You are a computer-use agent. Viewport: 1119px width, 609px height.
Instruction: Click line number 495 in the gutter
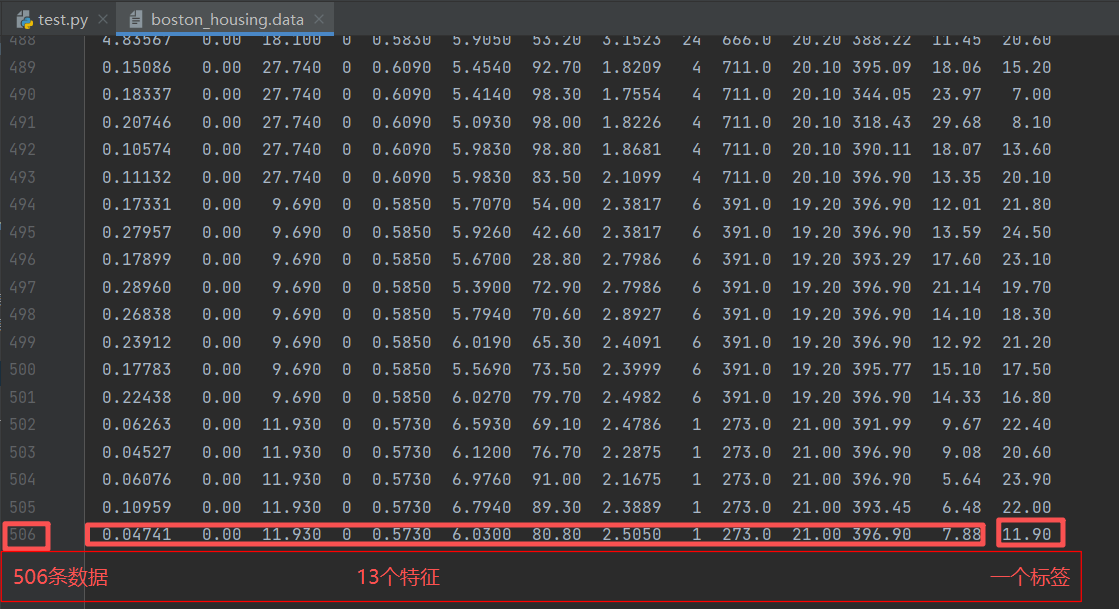pyautogui.click(x=22, y=232)
